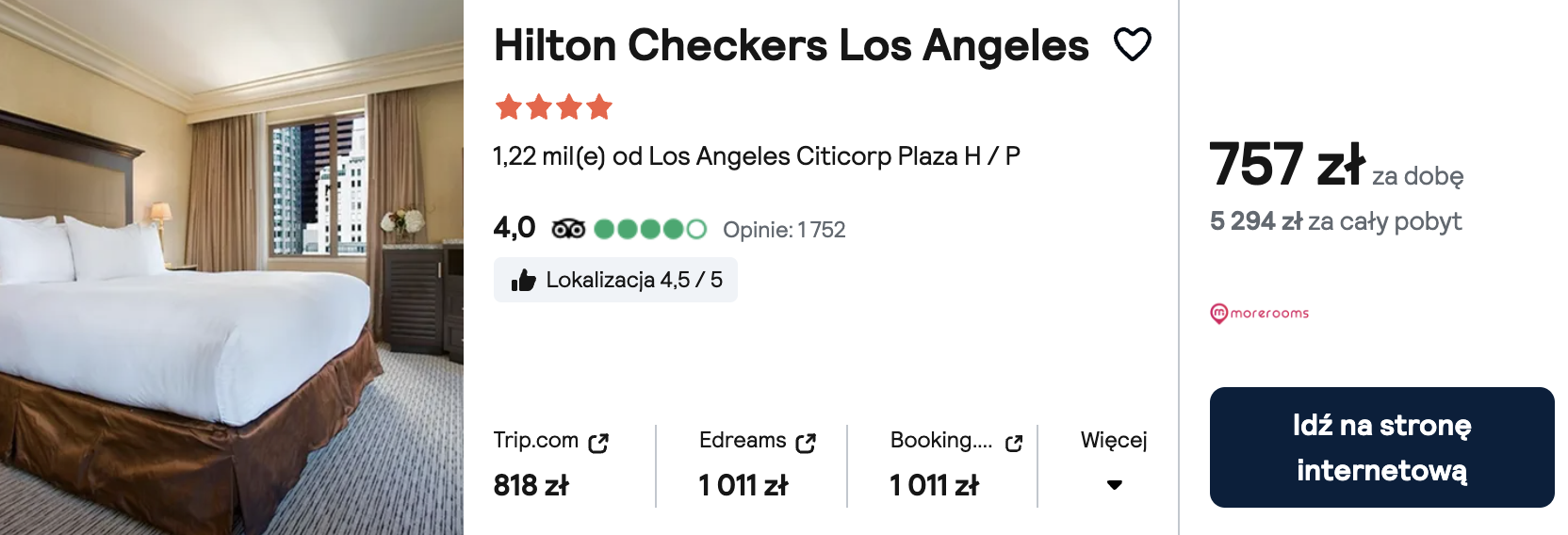Click the morerooms provider logo
The image size is (1568, 535).
point(1260,313)
